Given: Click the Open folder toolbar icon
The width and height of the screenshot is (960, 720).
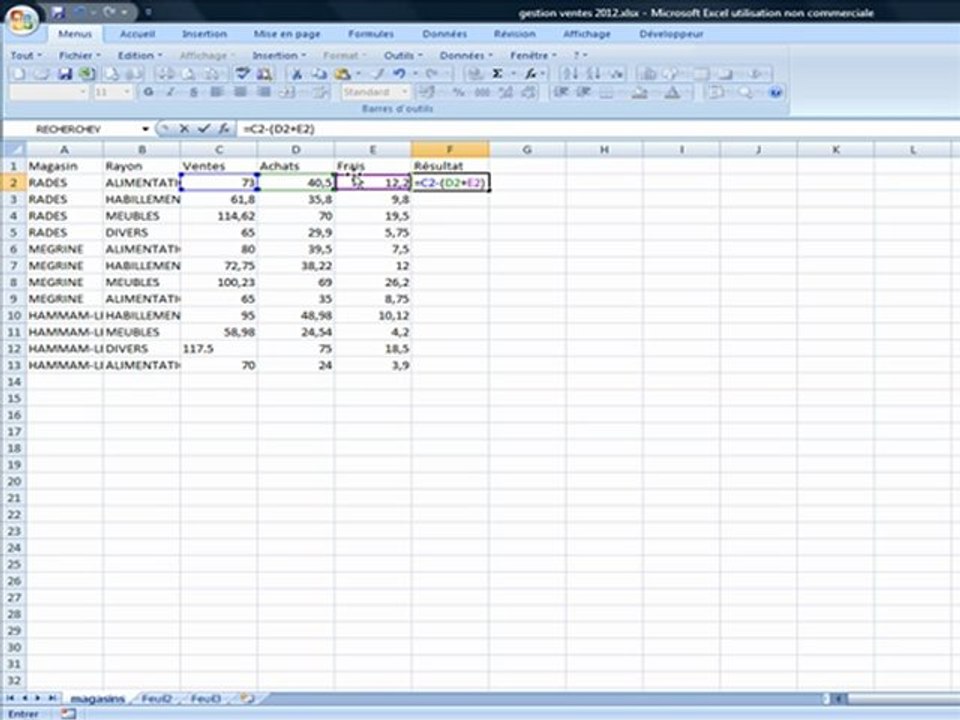Looking at the screenshot, I should [x=41, y=74].
